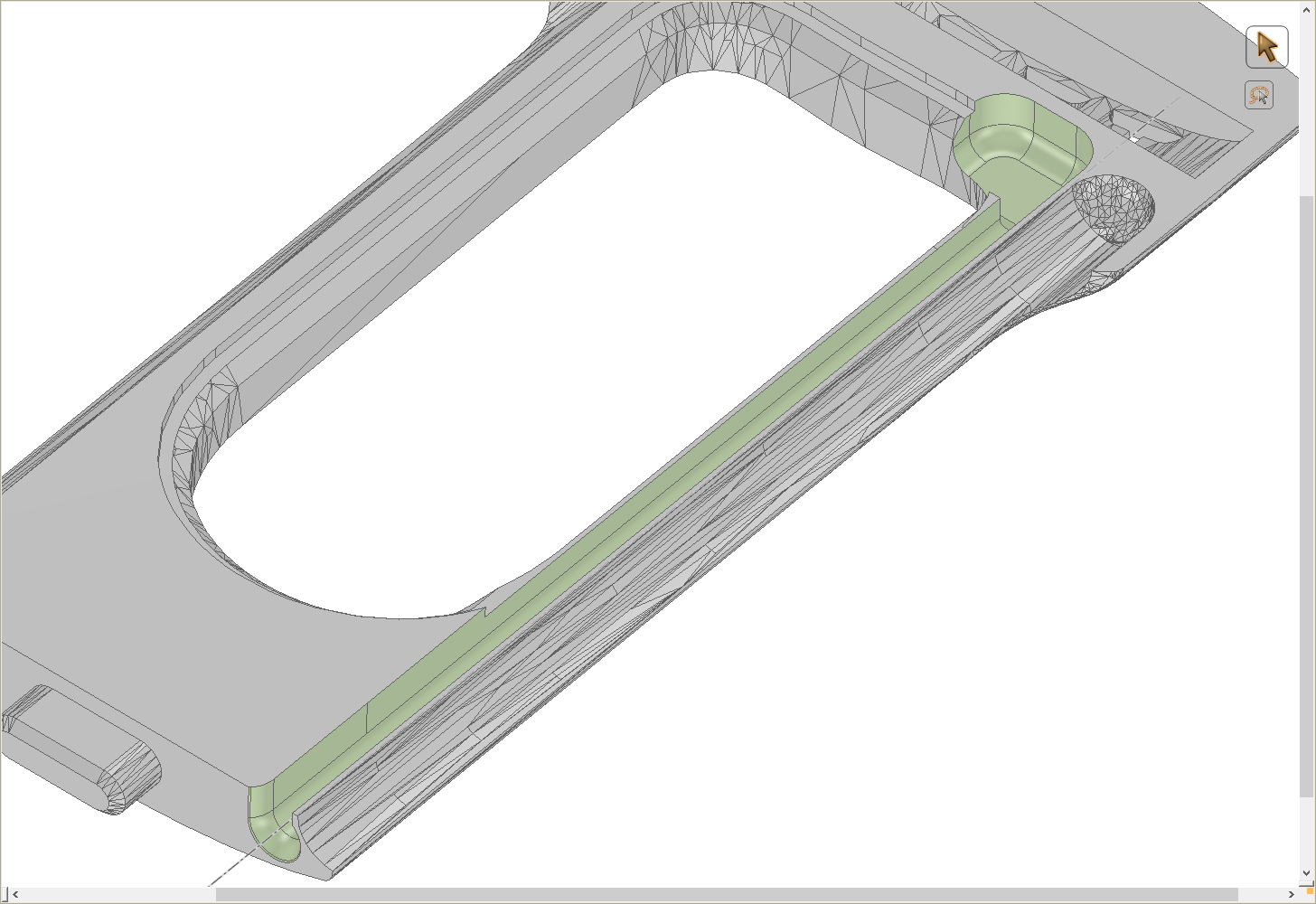Click the horizontal scrollbar thumb

[x=726, y=895]
